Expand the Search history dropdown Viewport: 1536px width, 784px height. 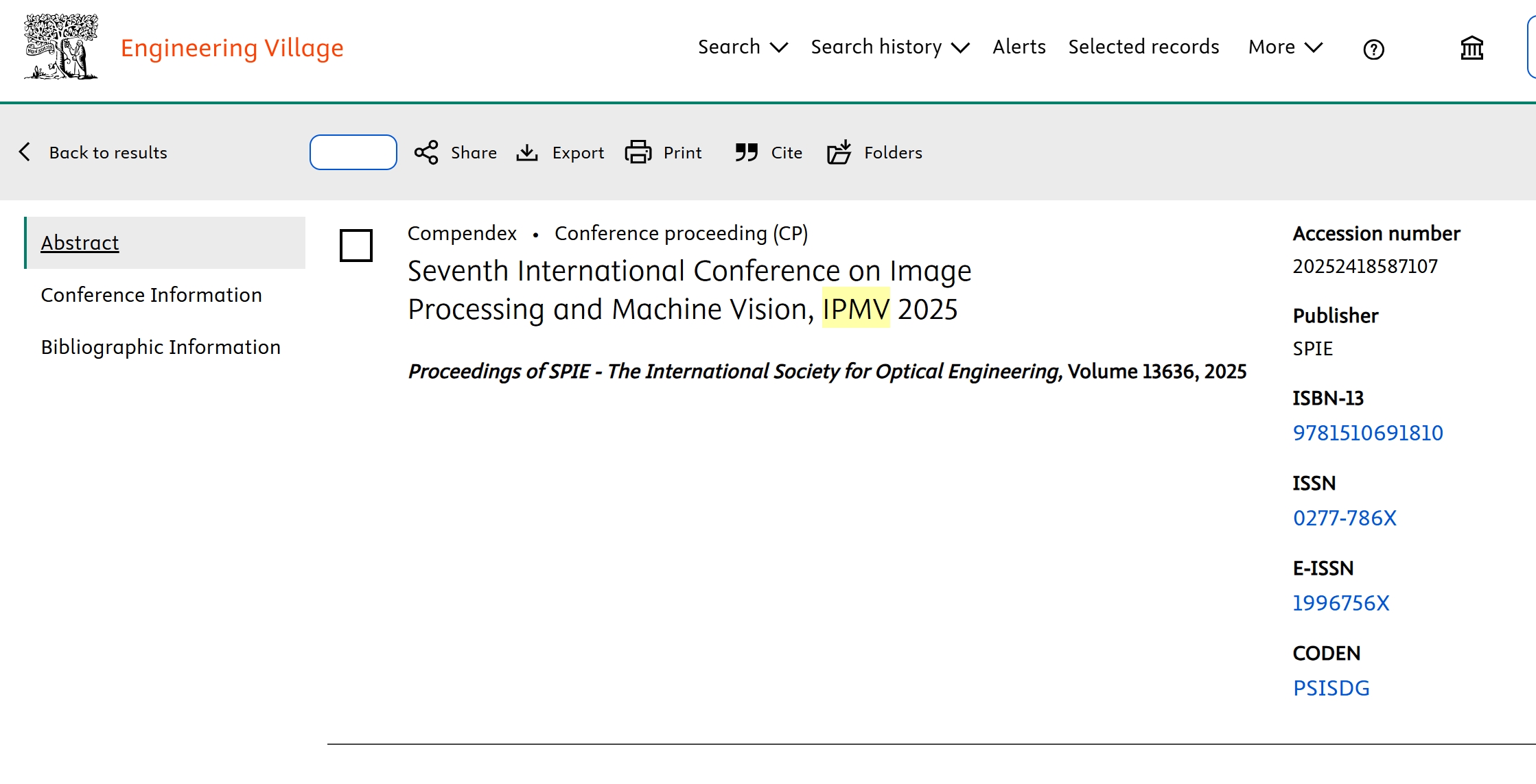pos(890,47)
